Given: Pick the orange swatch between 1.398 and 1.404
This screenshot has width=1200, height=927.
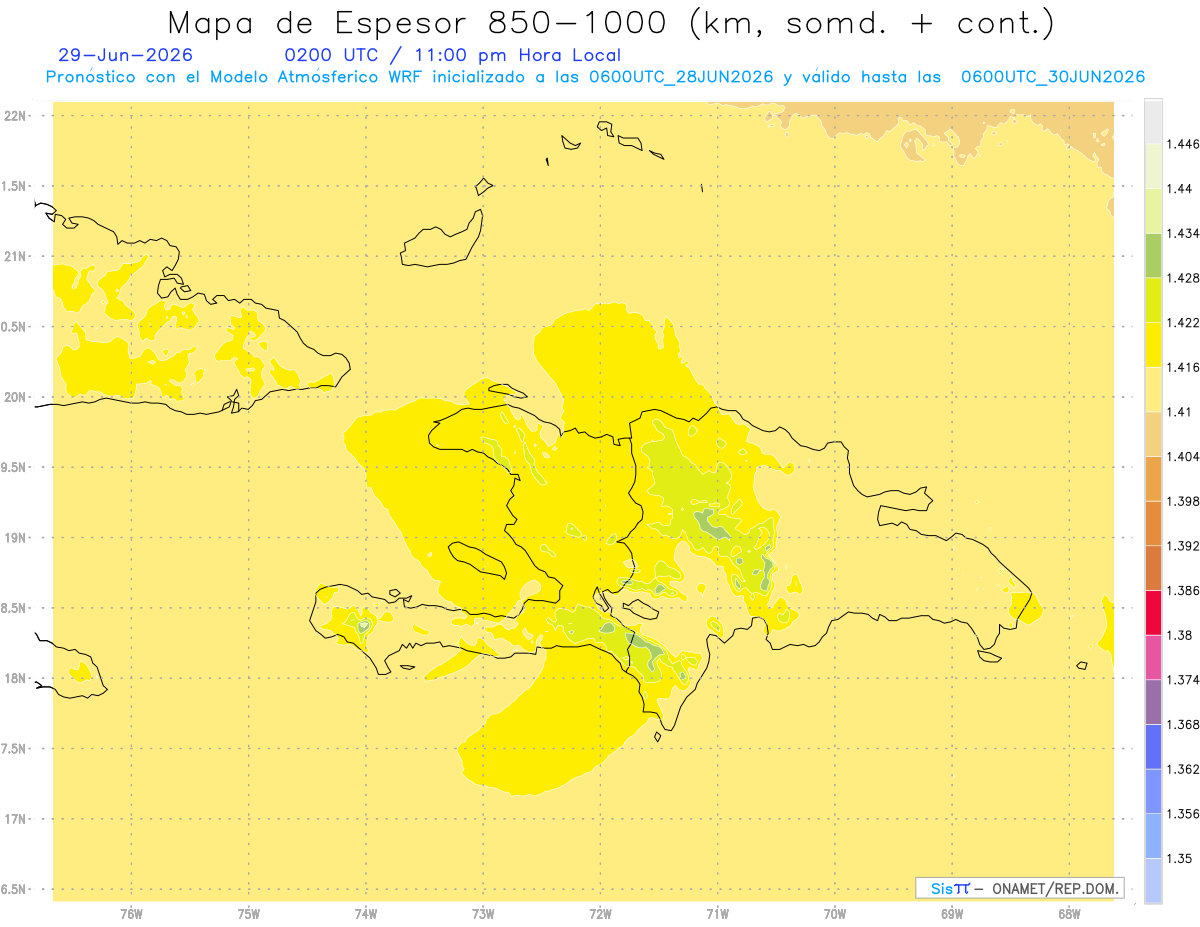Looking at the screenshot, I should (x=1153, y=478).
